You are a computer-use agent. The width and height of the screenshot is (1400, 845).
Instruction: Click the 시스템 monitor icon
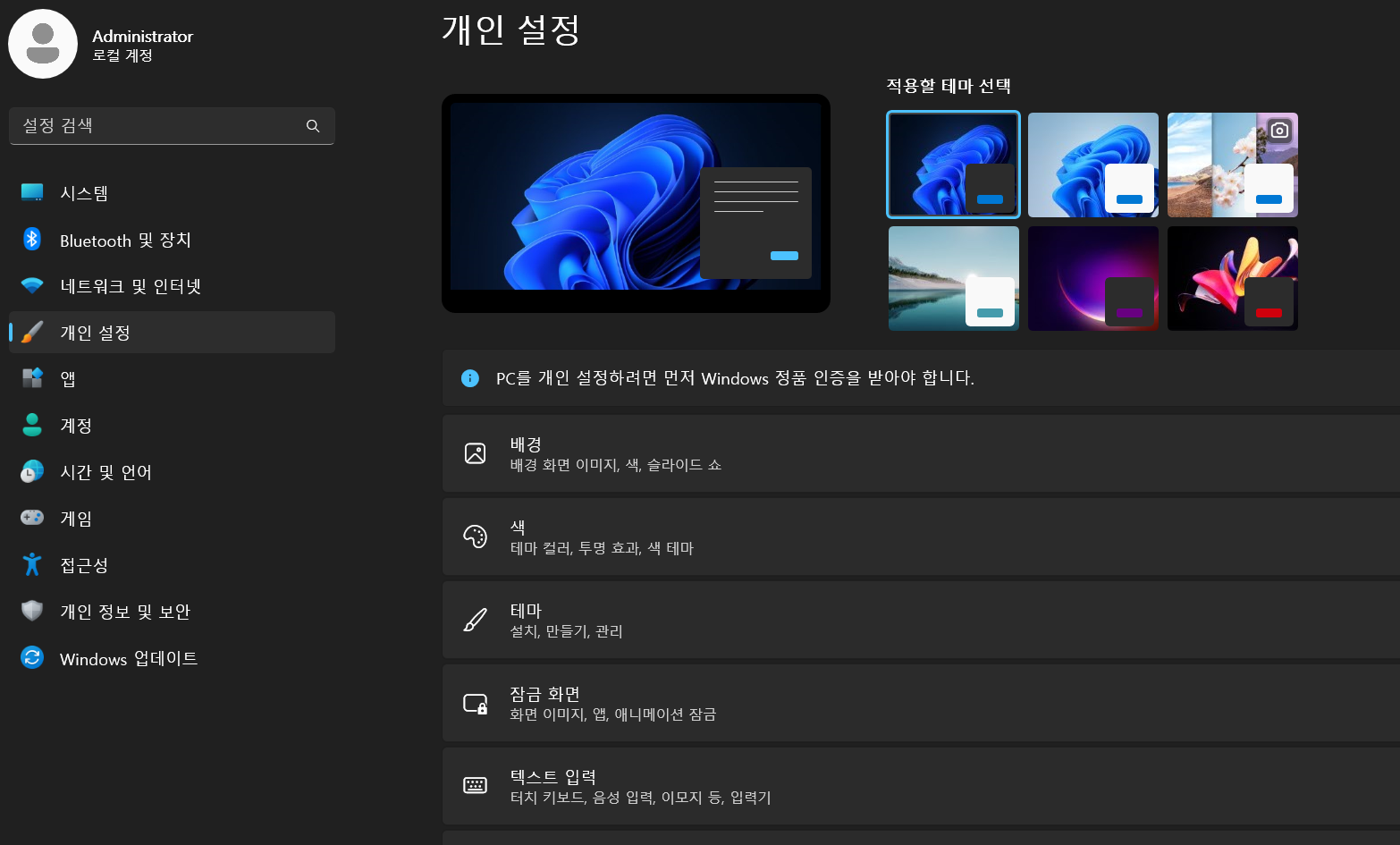[x=32, y=192]
